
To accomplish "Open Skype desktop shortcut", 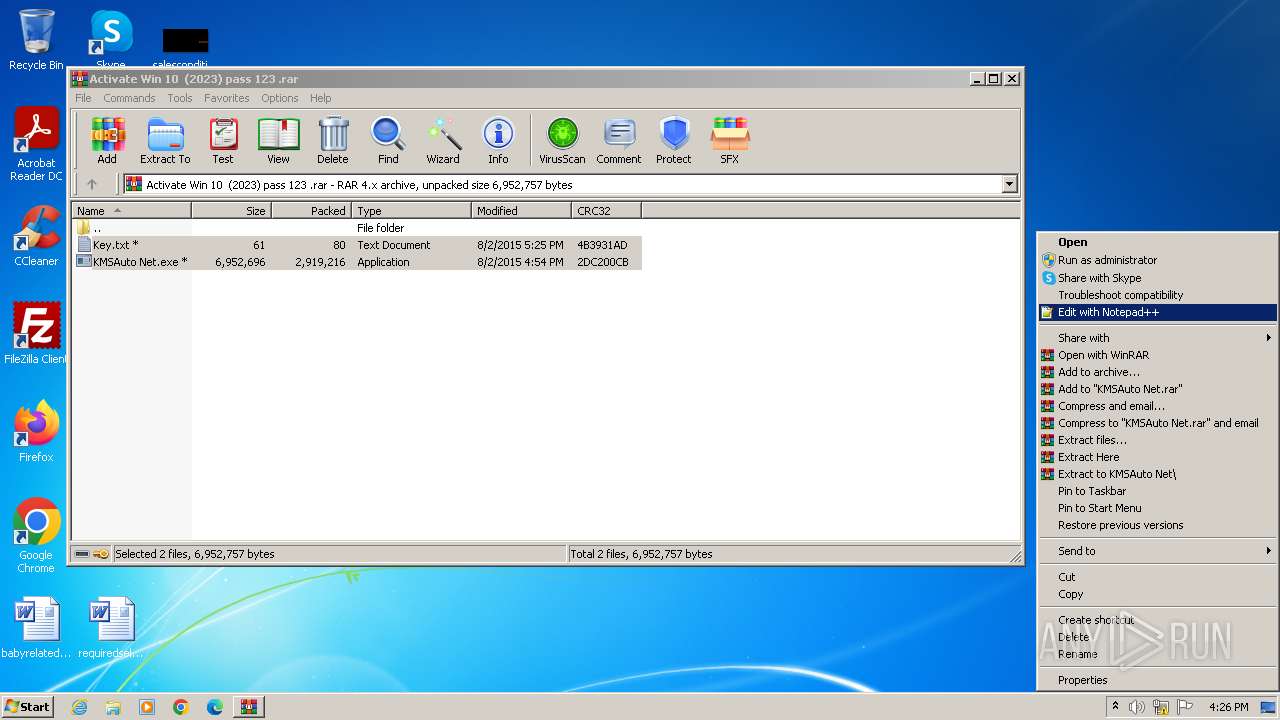I will (x=111, y=40).
